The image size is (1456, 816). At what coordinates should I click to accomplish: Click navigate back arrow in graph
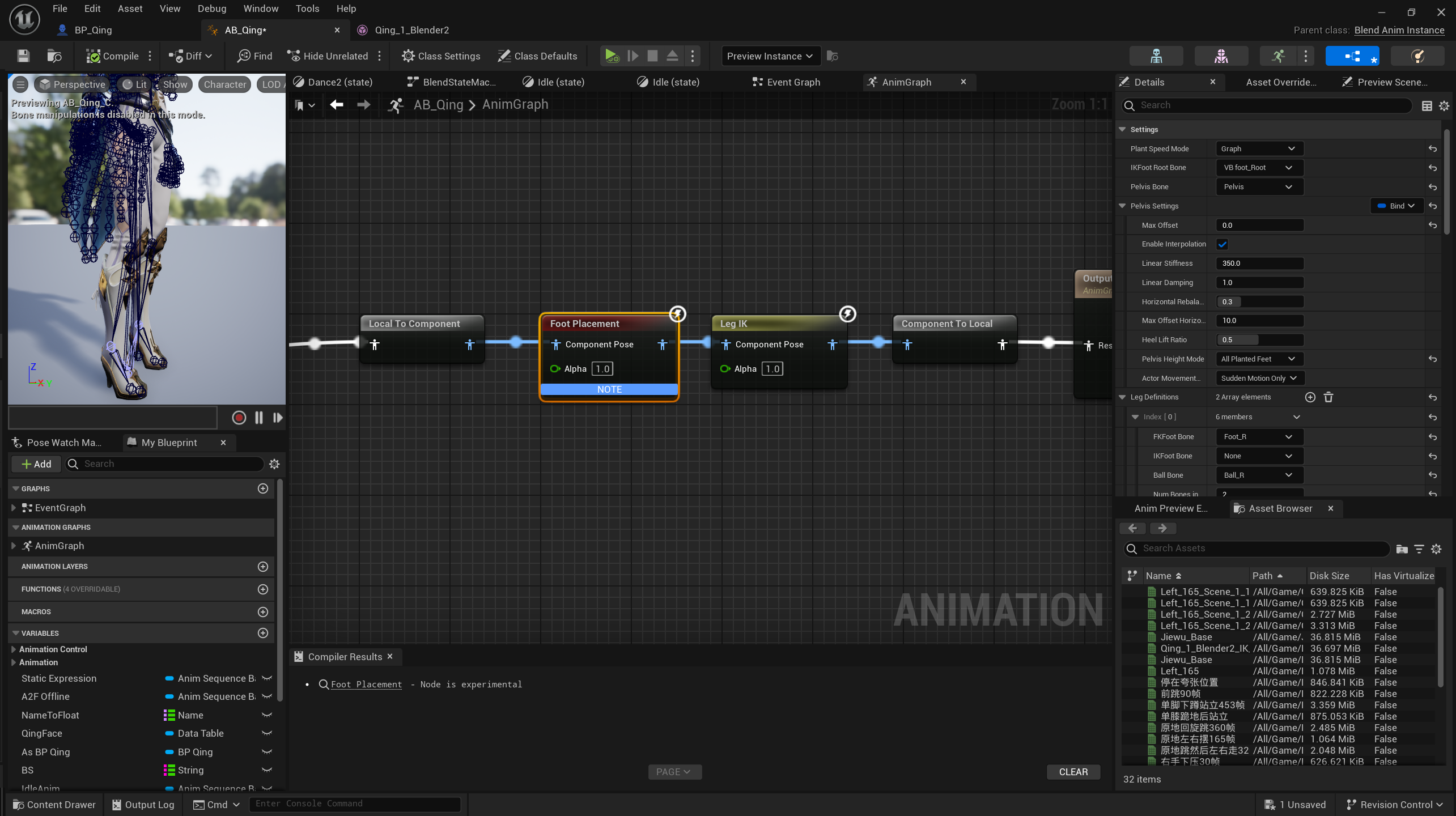[337, 105]
